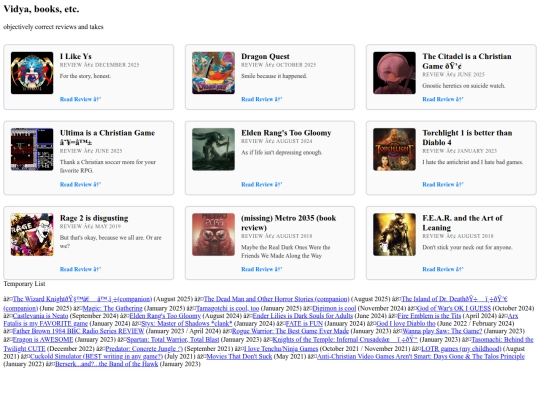Click 'Don't stick your neck out for anyone.' text
The width and height of the screenshot is (540, 405).
467,247
